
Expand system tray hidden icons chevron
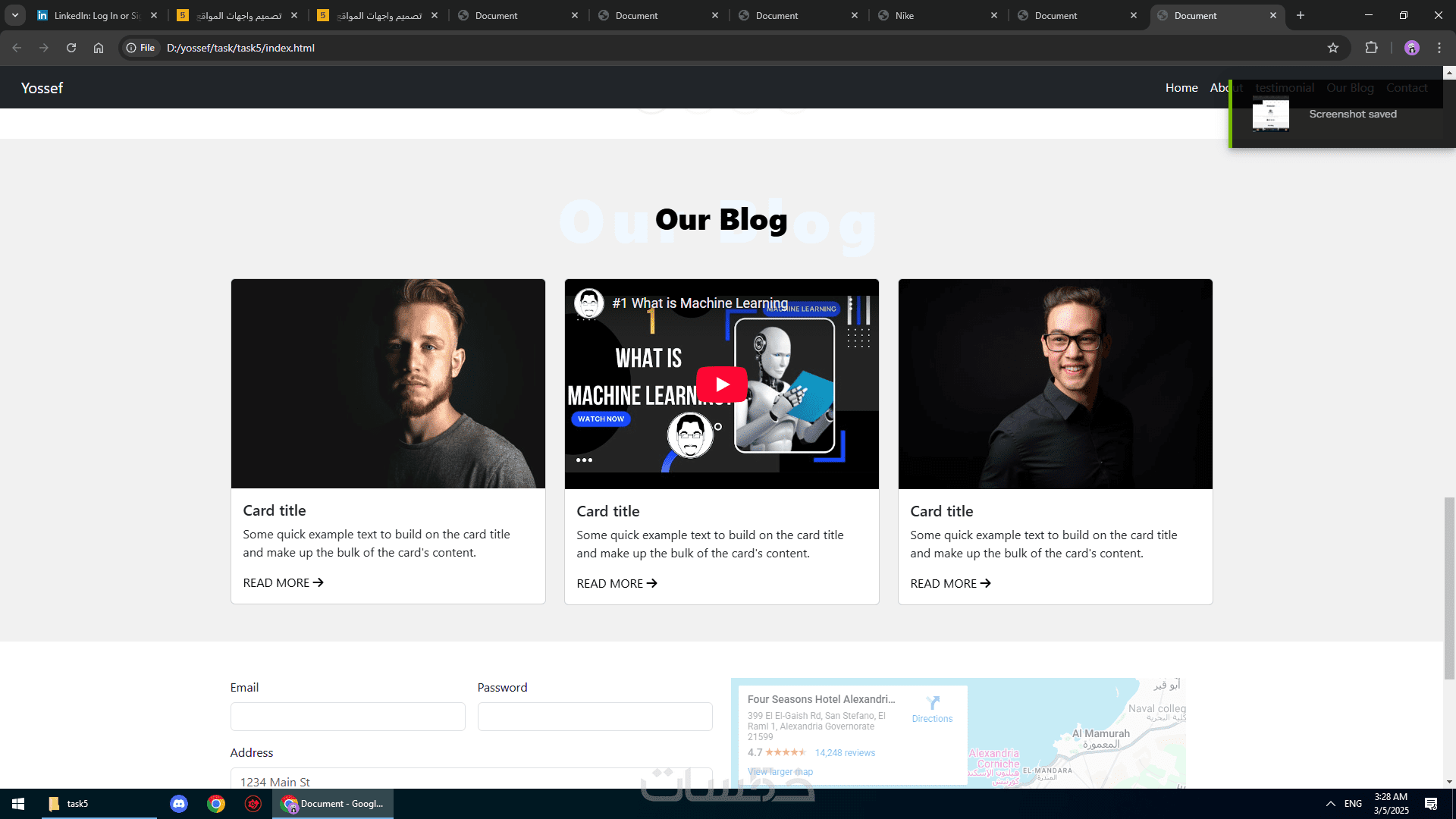point(1330,804)
